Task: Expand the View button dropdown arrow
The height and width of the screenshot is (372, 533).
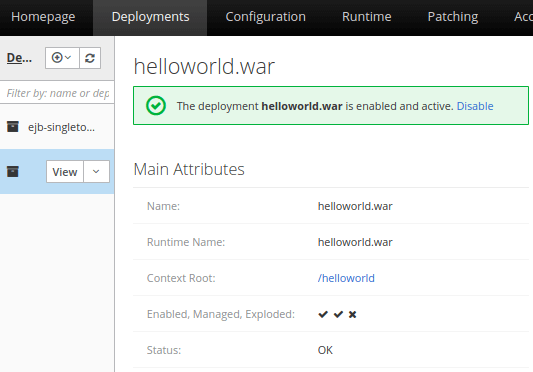Action: pos(97,172)
